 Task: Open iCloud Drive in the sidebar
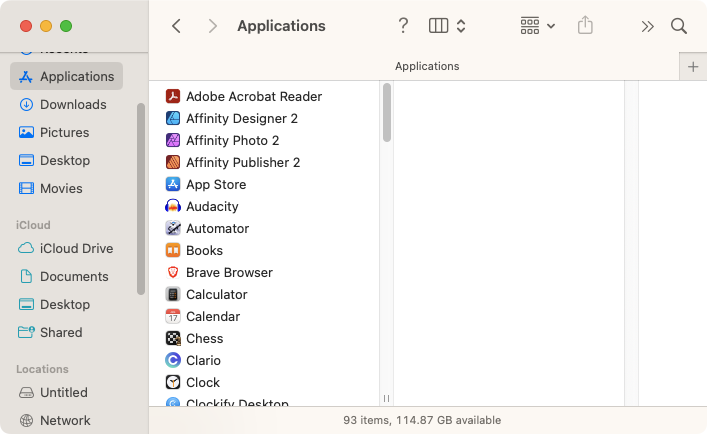pyautogui.click(x=66, y=248)
